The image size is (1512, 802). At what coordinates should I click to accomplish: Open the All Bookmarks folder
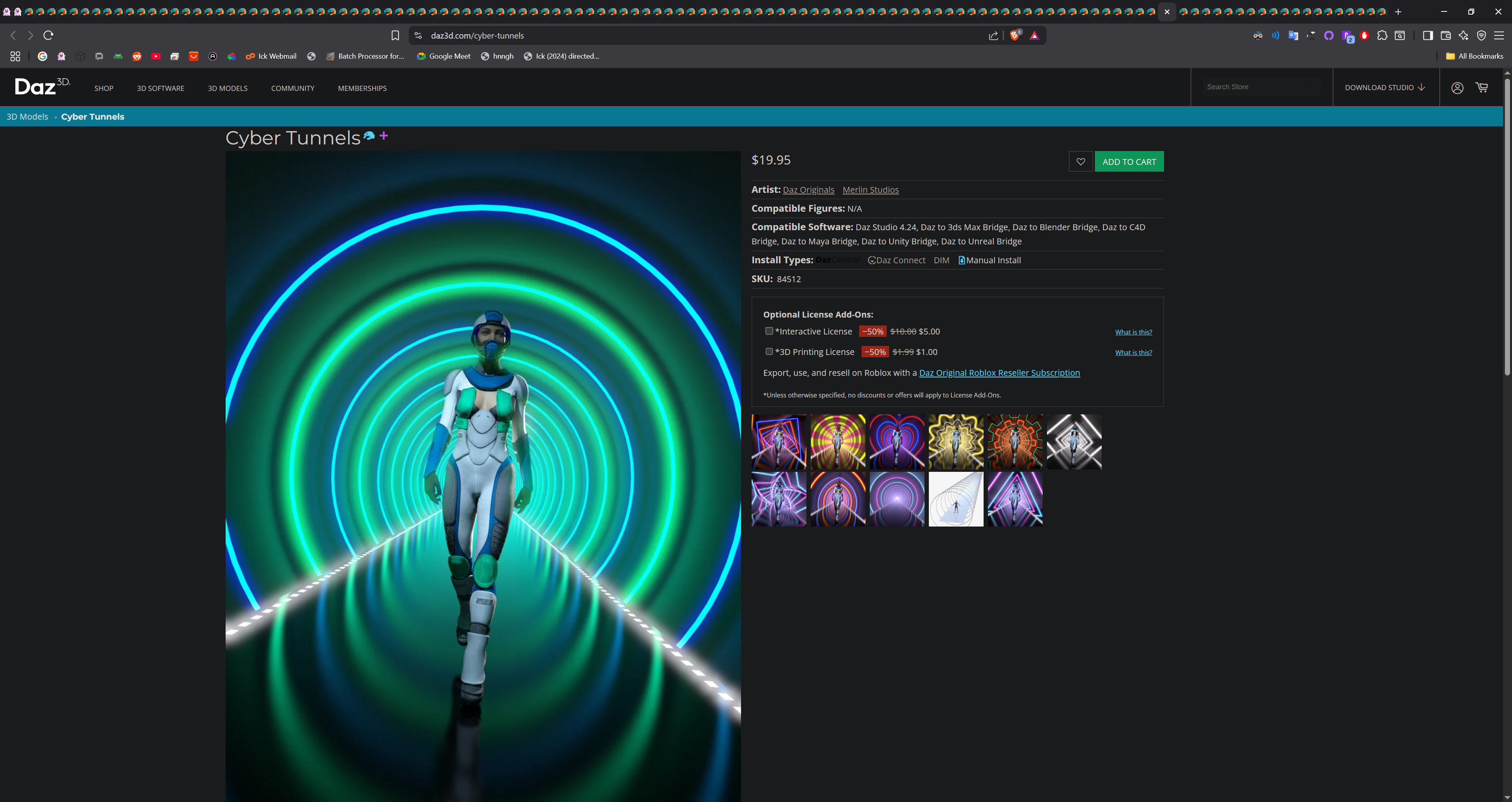point(1475,56)
